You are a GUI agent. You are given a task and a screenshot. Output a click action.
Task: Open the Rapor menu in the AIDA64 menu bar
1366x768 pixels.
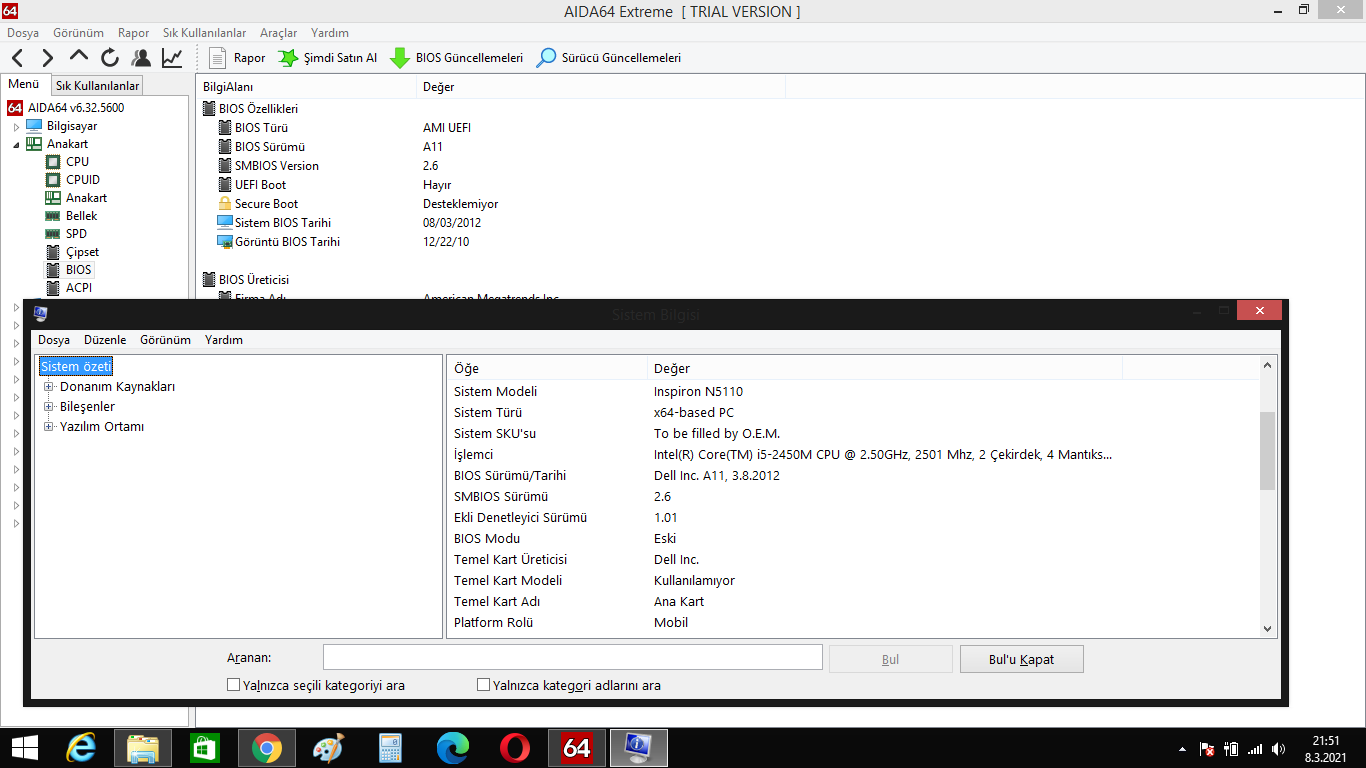click(x=133, y=33)
